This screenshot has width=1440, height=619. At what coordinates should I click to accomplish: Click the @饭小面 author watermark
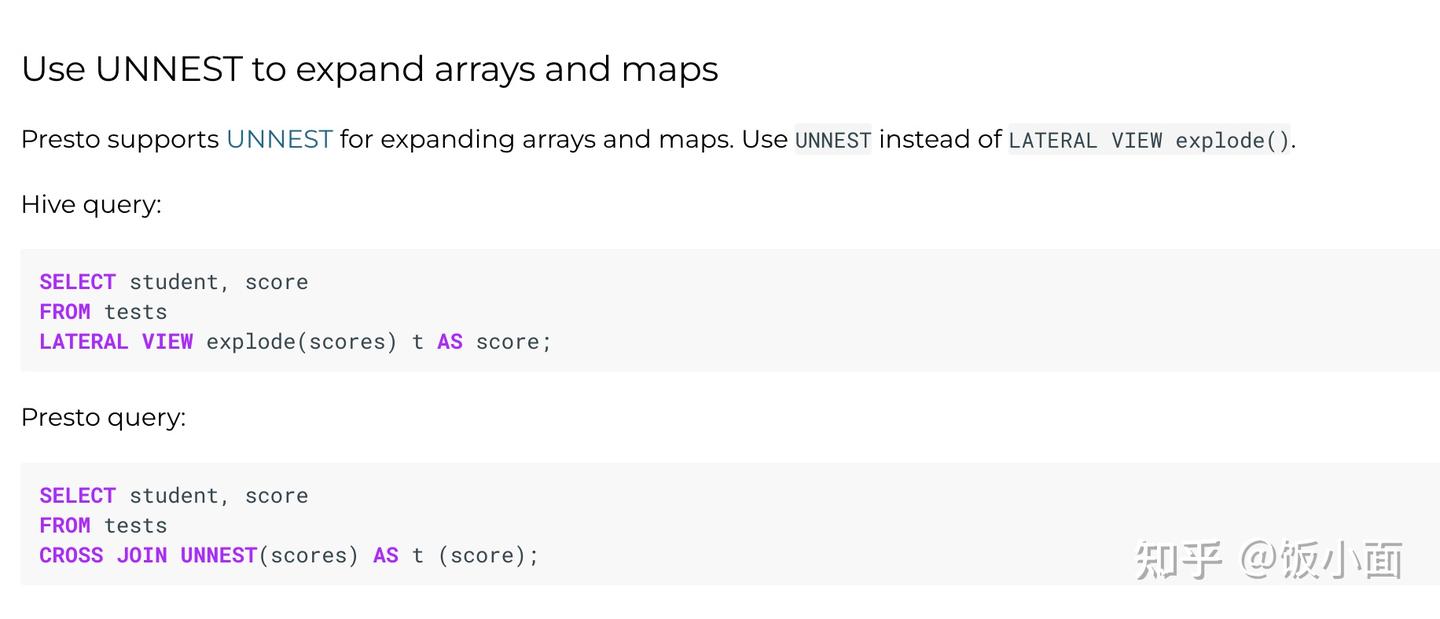(1322, 560)
